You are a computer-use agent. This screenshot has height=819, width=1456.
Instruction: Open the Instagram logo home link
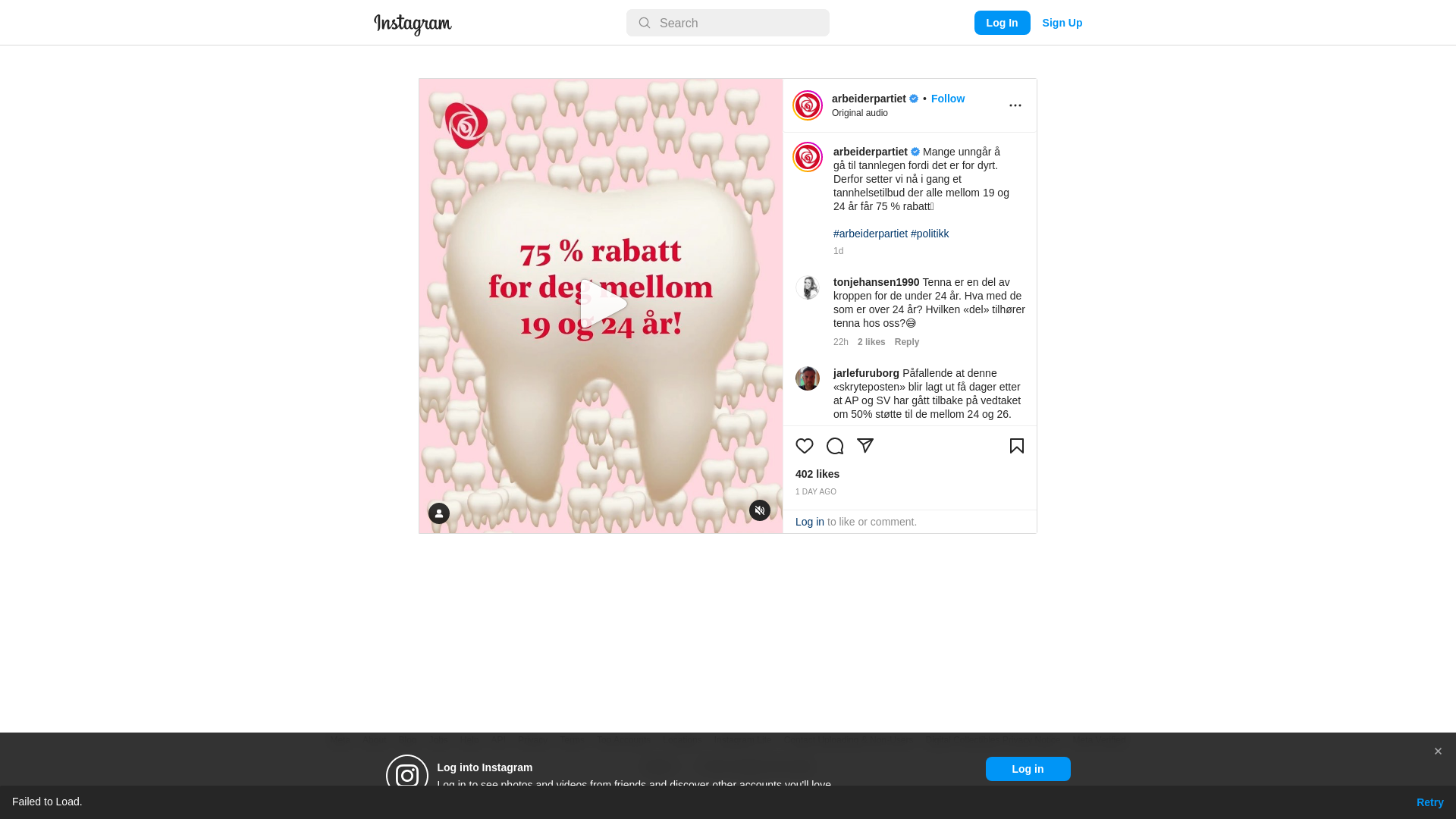click(x=413, y=24)
